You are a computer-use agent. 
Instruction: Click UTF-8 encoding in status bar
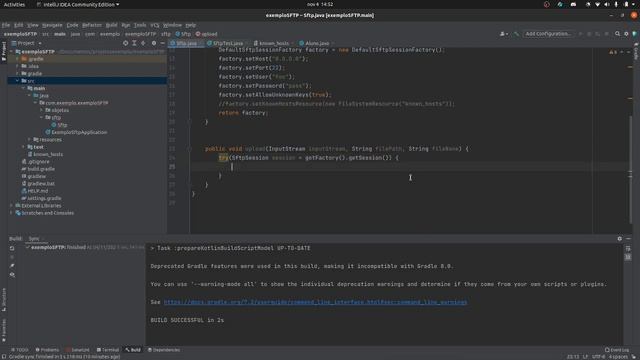(x=598, y=357)
